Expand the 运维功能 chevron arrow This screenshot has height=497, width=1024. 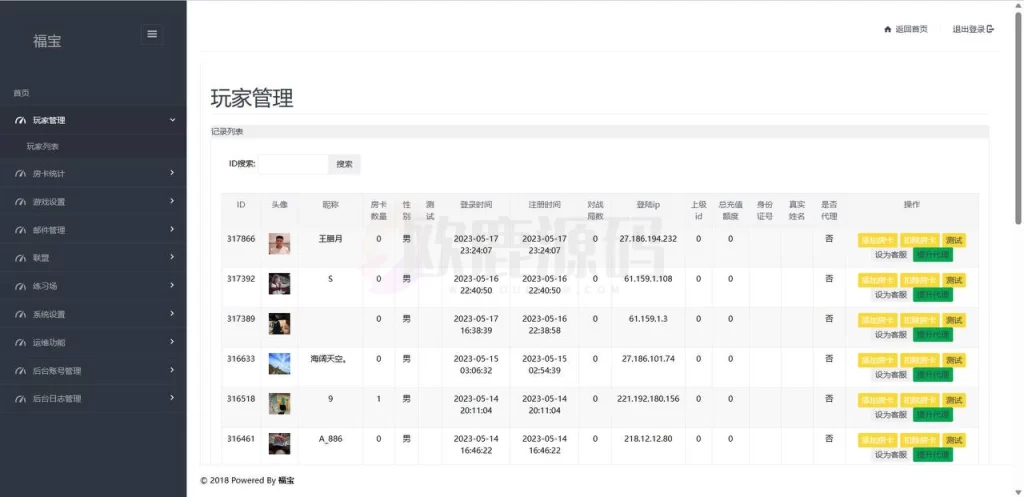[172, 342]
